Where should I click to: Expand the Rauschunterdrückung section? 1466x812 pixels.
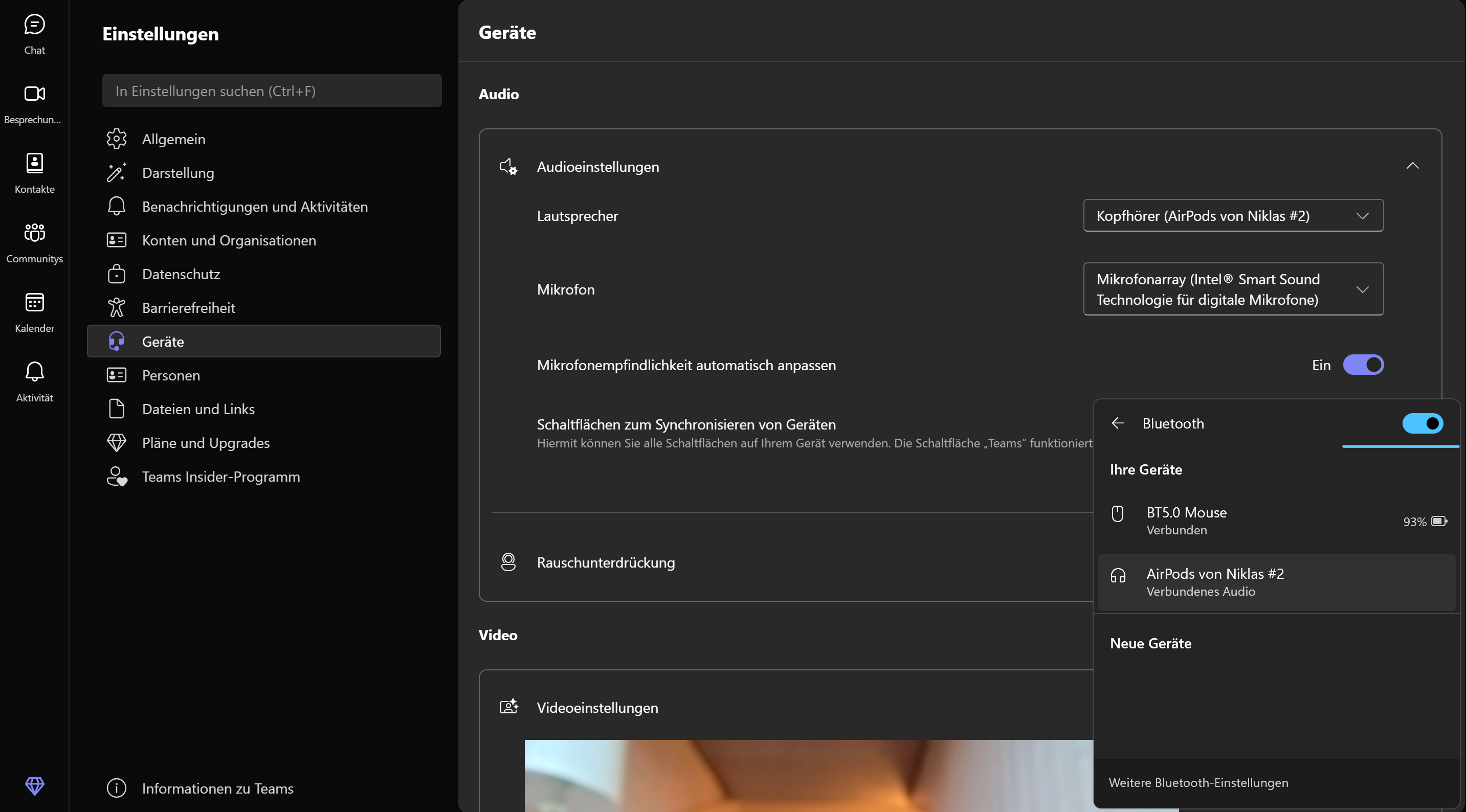pos(606,562)
